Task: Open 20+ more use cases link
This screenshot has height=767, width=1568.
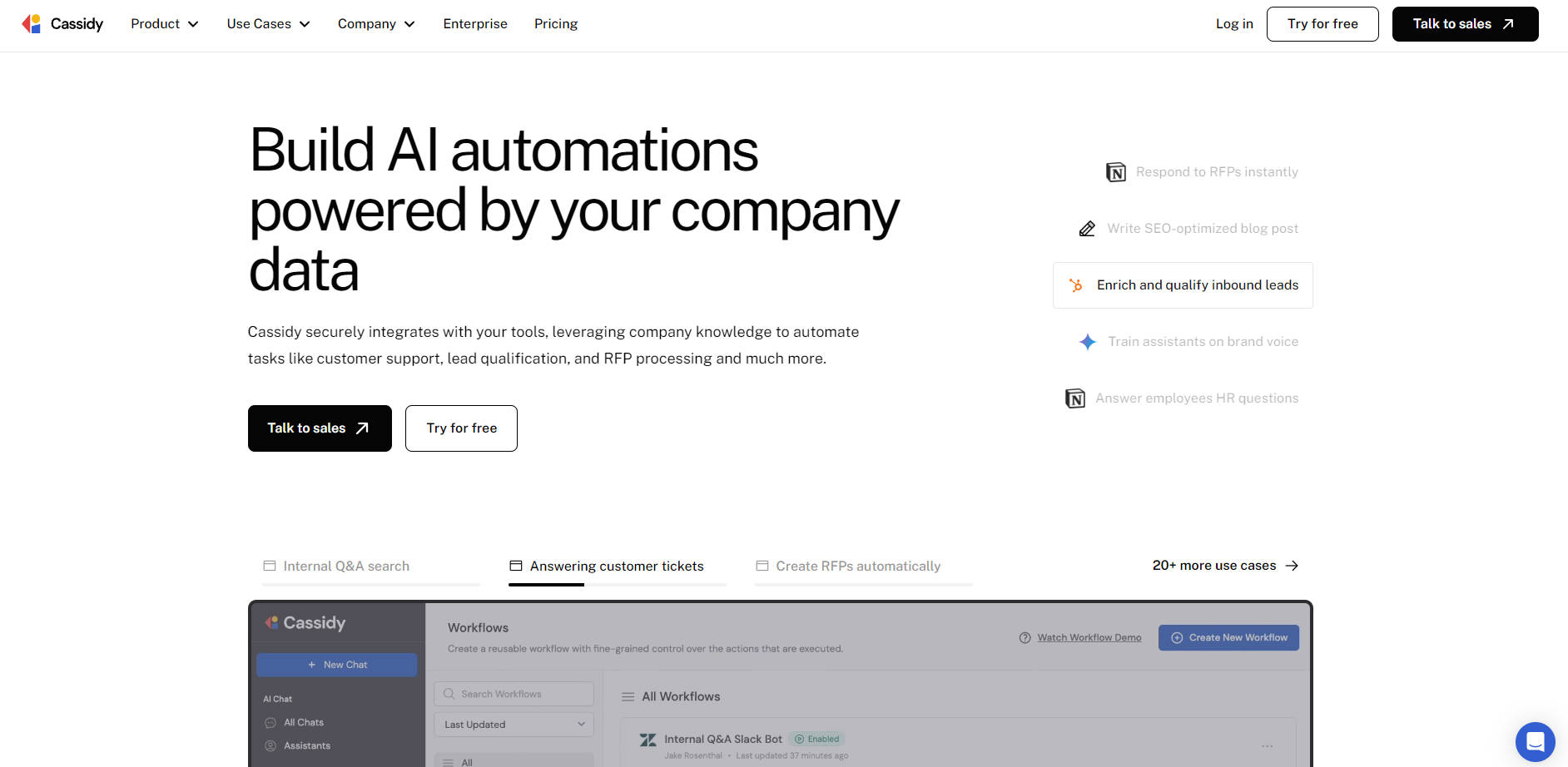Action: coord(1225,566)
